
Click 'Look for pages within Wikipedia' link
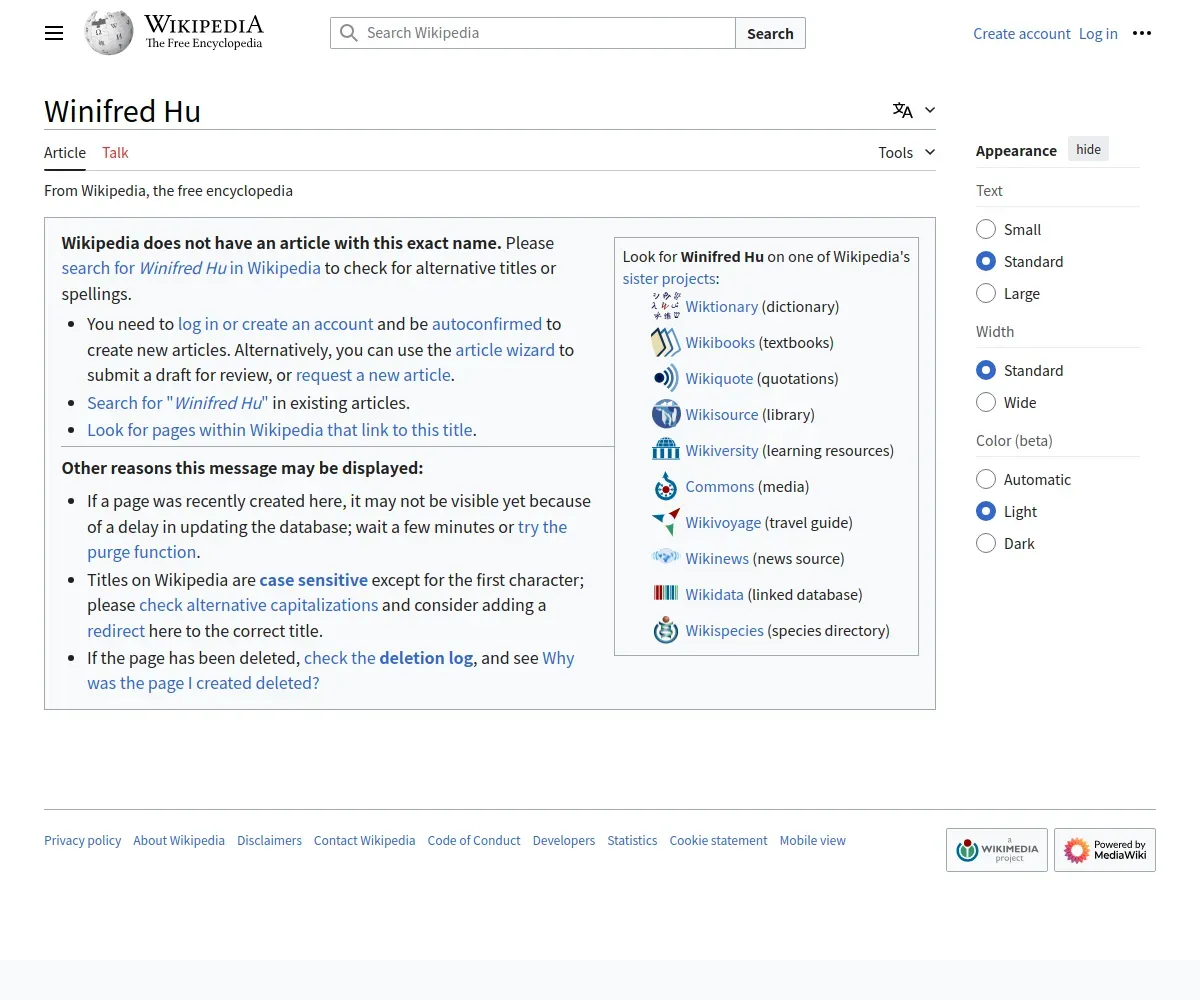click(x=280, y=430)
